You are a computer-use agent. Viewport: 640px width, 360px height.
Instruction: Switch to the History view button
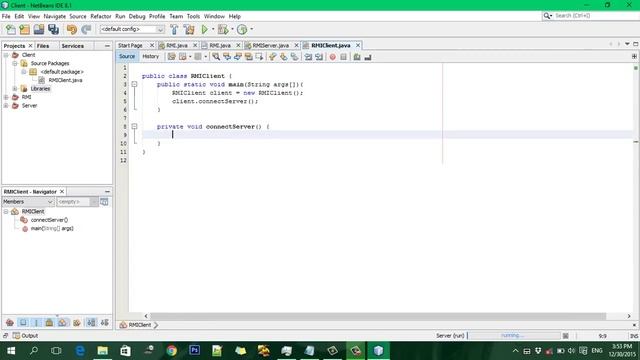[x=150, y=56]
